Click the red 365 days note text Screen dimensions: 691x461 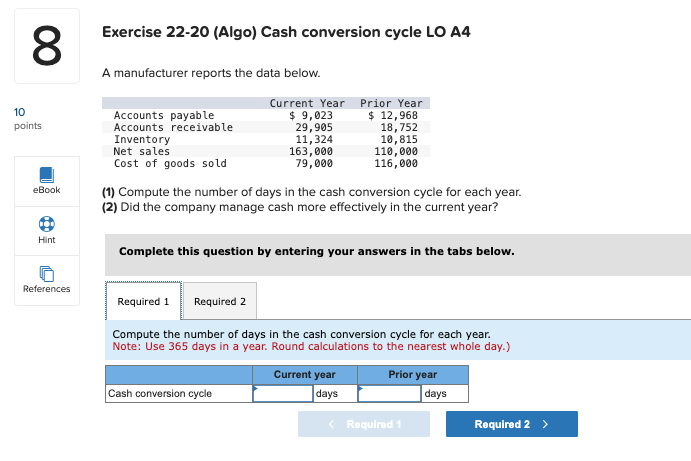[311, 346]
